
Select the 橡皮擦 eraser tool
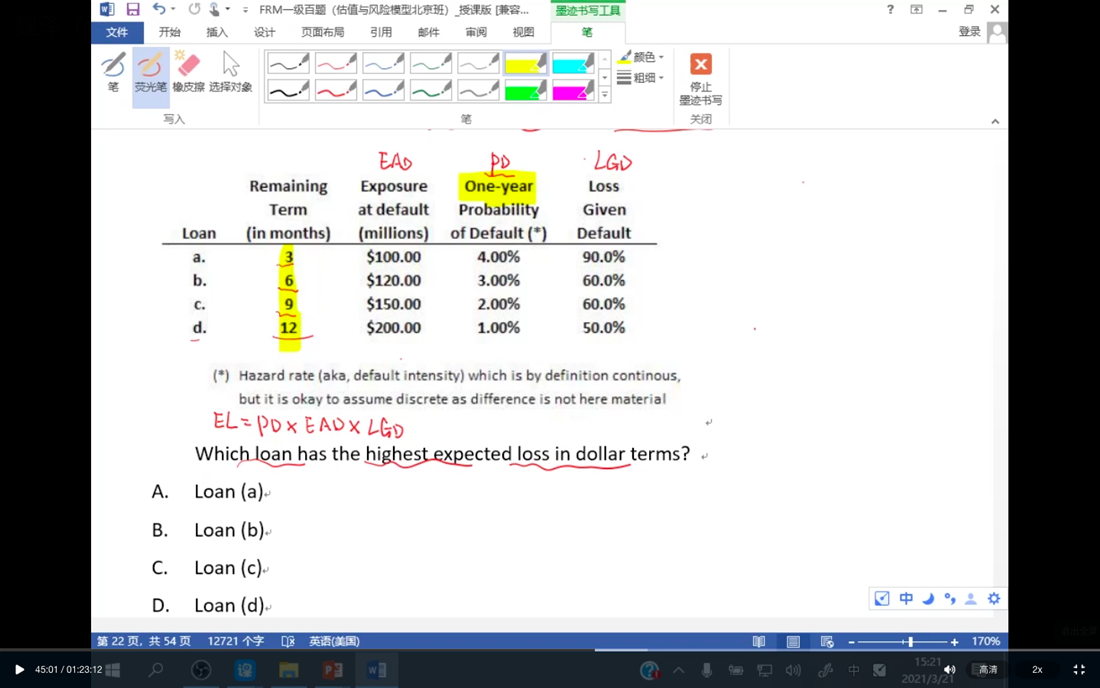188,73
